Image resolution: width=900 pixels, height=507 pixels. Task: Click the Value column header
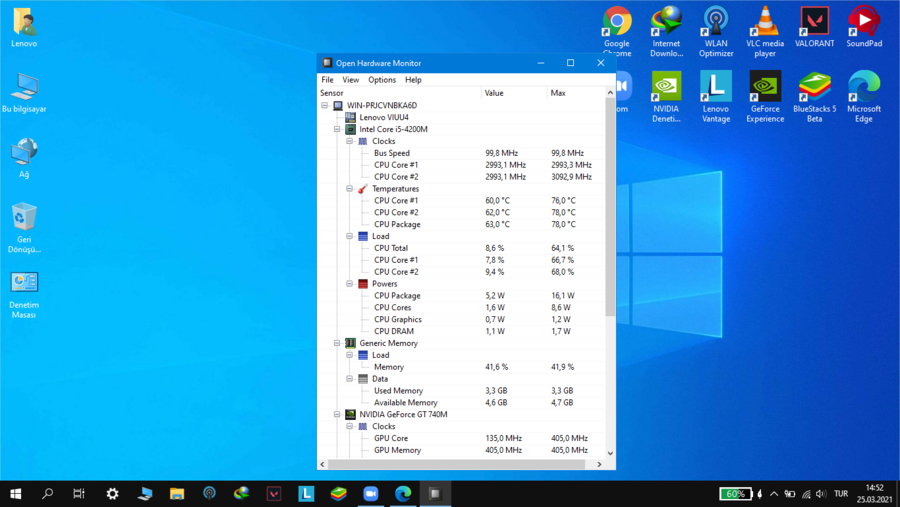pos(494,93)
